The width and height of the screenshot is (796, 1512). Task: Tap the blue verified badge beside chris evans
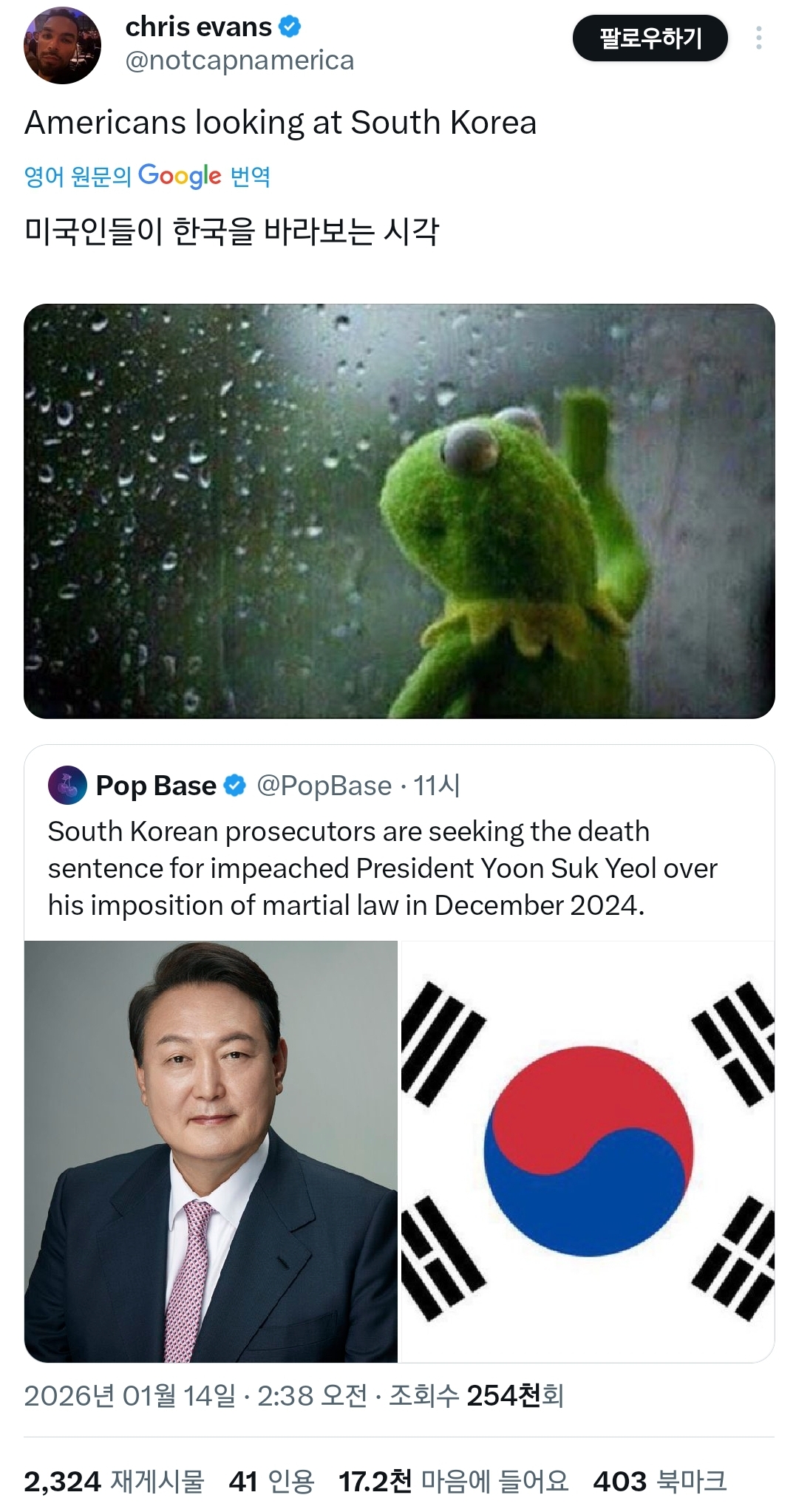pos(290,27)
